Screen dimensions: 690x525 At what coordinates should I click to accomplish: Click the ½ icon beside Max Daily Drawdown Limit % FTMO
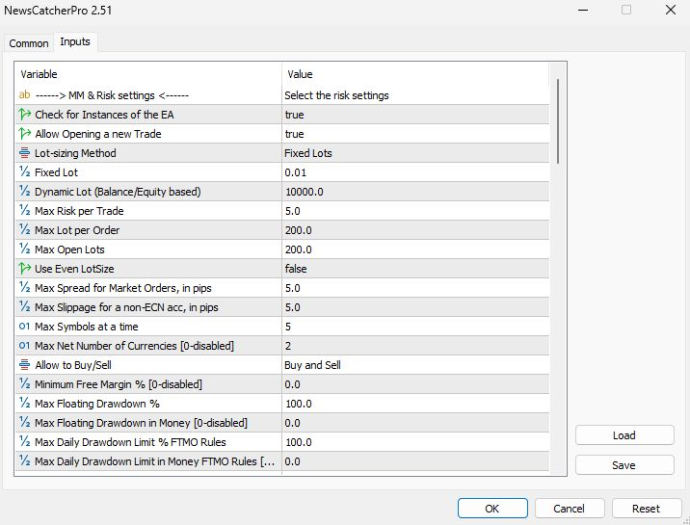[25, 442]
